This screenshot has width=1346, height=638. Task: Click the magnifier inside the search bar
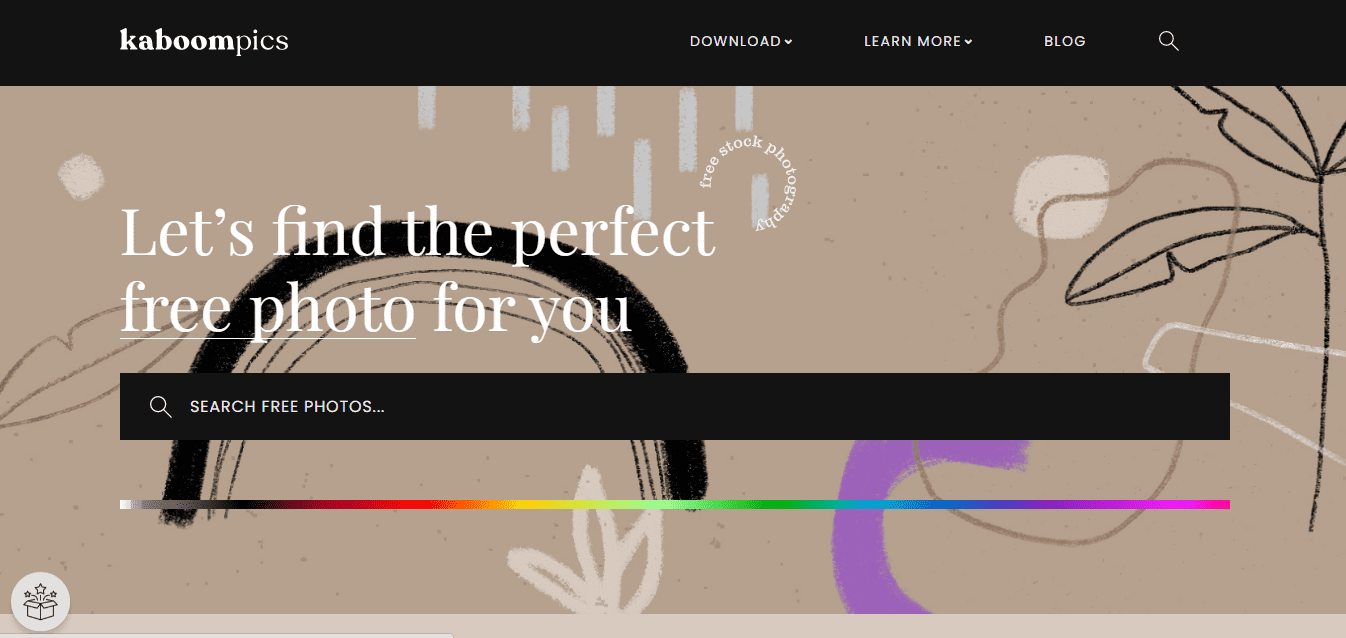click(160, 406)
